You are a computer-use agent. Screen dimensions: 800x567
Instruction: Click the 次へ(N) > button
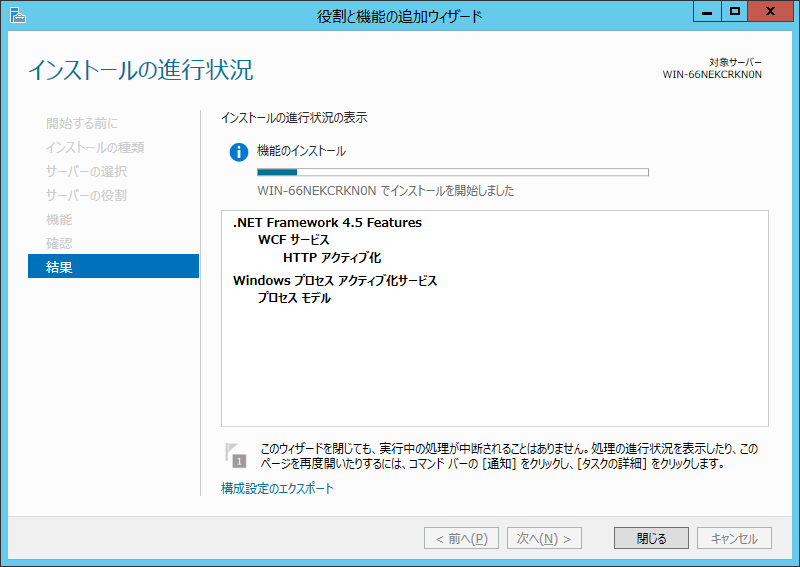coord(544,538)
